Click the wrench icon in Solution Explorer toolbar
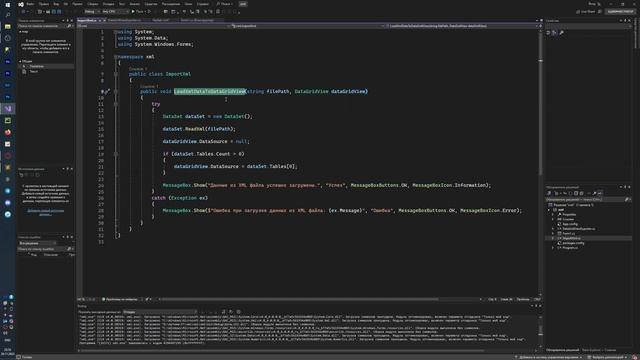Image resolution: width=640 pixels, height=360 pixels. pyautogui.click(x=594, y=193)
